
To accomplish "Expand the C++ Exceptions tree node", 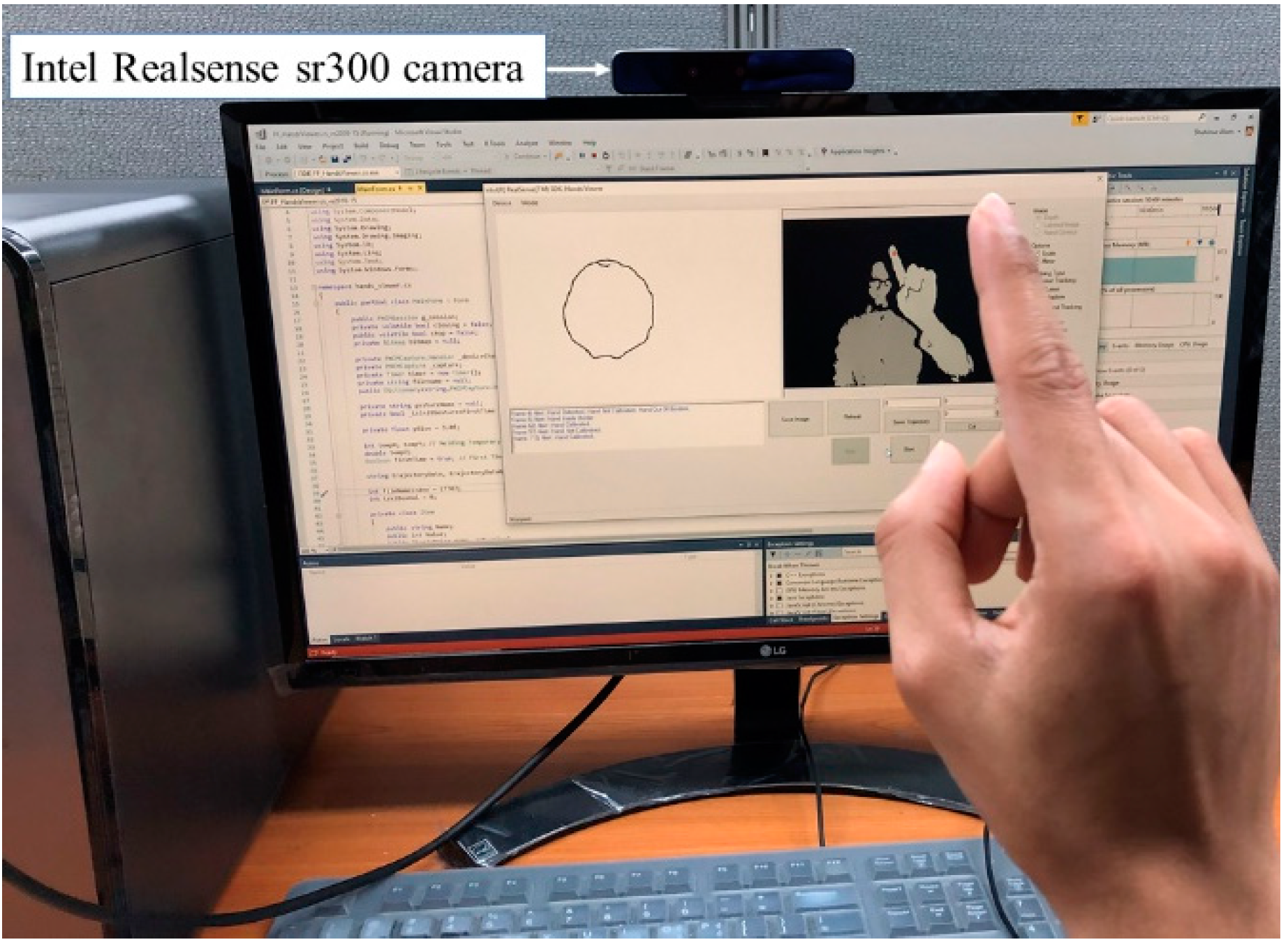I will click(x=771, y=576).
